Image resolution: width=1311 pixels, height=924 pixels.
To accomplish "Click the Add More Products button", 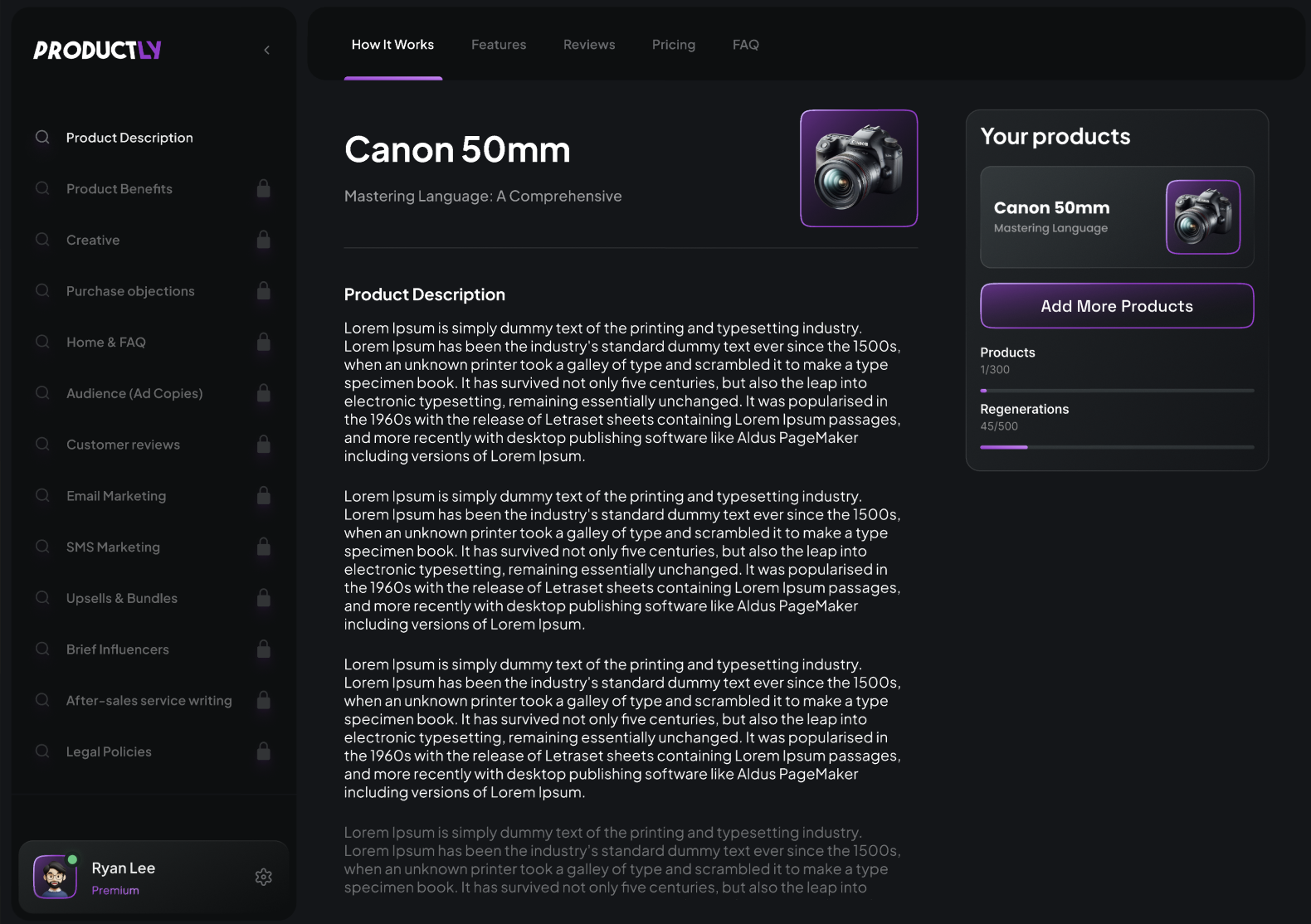I will (x=1117, y=306).
